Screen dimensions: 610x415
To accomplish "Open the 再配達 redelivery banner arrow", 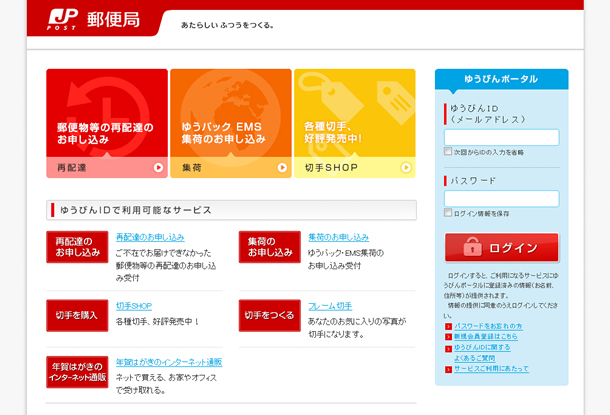I will pyautogui.click(x=158, y=168).
